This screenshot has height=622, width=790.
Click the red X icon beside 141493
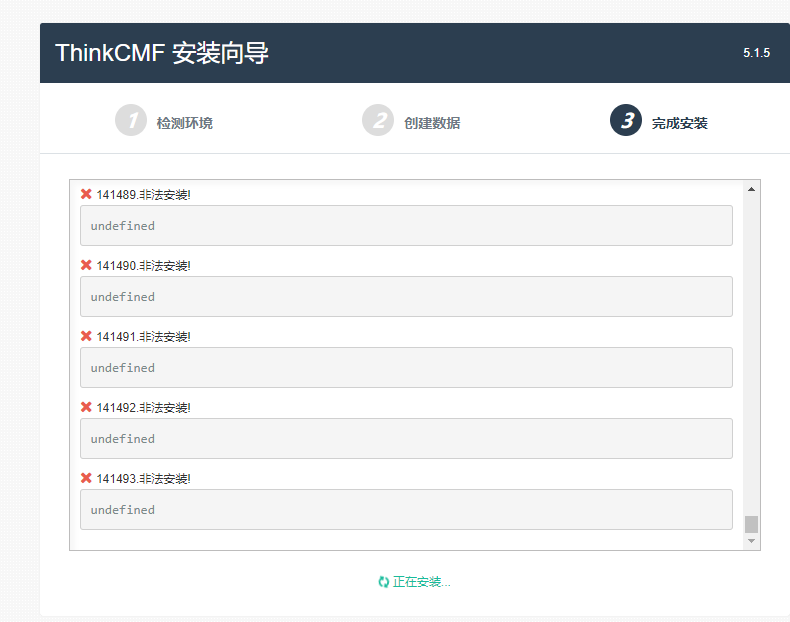point(86,478)
